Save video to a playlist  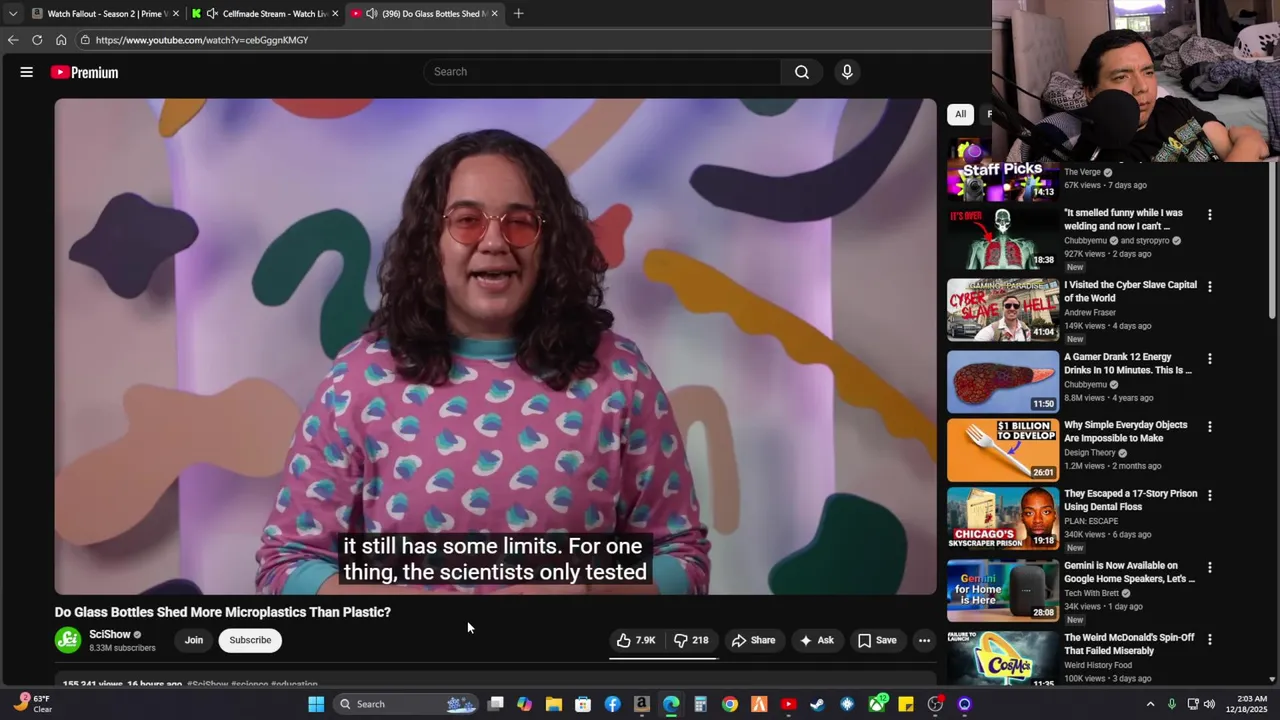click(x=877, y=640)
